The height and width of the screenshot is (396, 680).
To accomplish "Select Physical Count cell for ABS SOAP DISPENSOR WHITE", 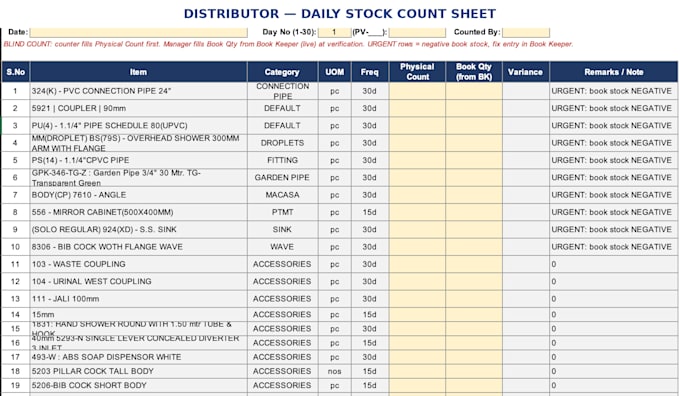I will pos(417,357).
